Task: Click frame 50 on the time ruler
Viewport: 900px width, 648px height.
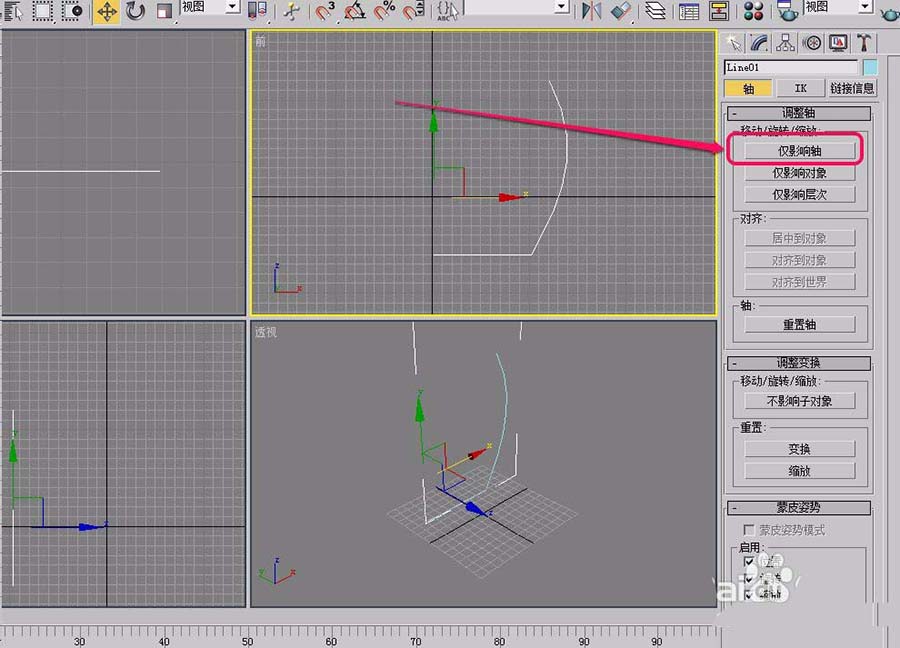Action: pos(247,641)
